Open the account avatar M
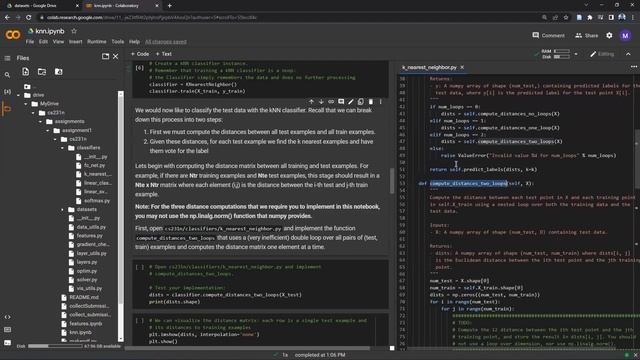 [625, 36]
